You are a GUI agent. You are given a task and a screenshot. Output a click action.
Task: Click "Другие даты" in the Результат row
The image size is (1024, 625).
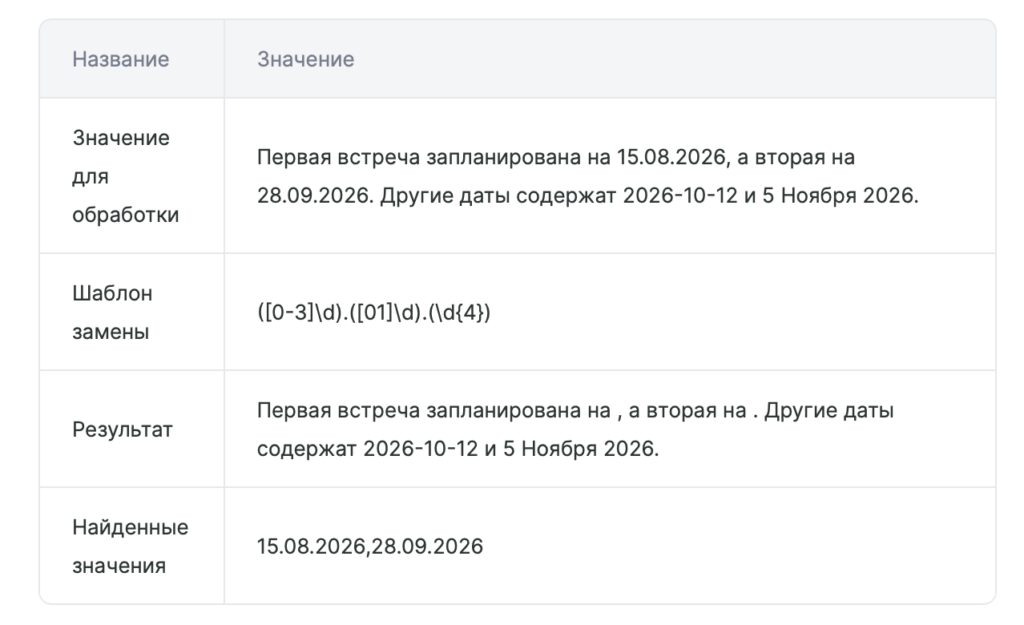point(829,411)
